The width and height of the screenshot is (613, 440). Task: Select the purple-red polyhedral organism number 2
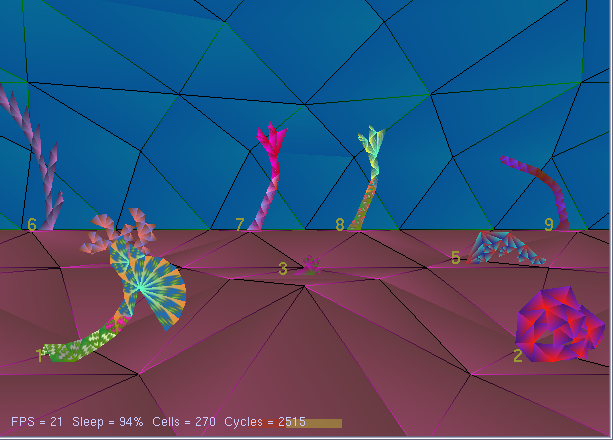559,323
